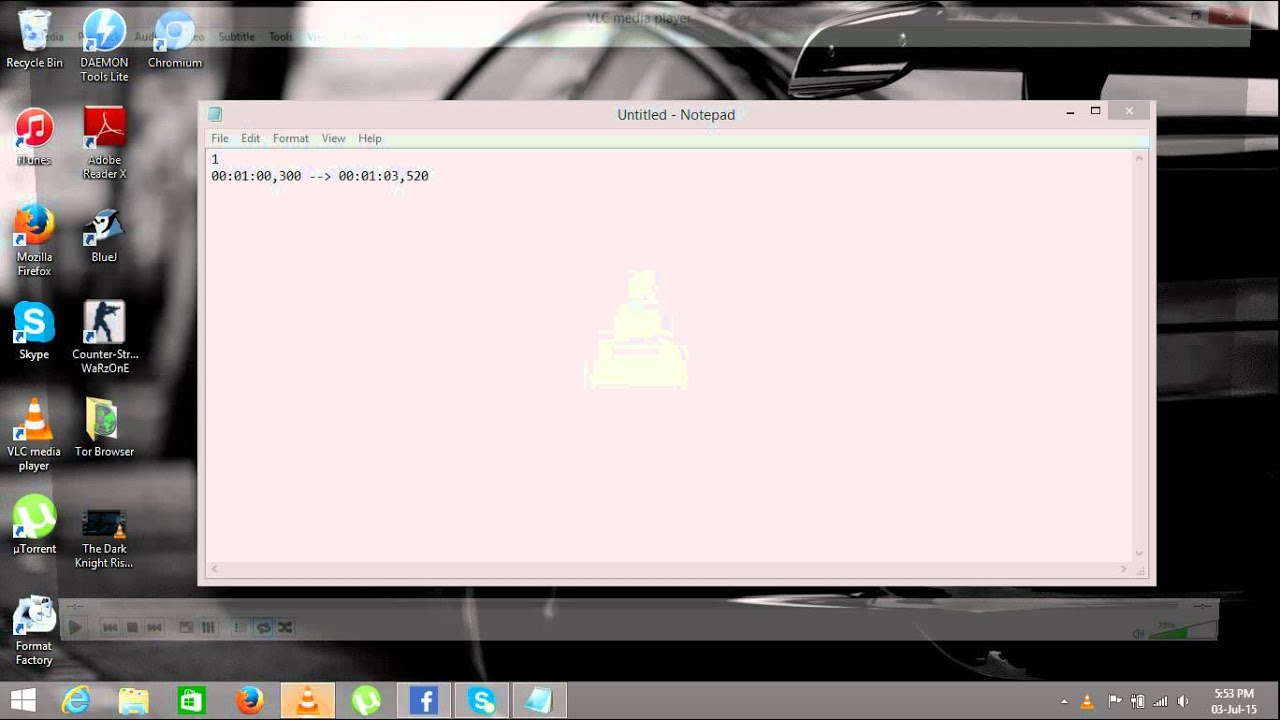Open the network signal tray icon
This screenshot has height=720, width=1280.
[x=1160, y=701]
